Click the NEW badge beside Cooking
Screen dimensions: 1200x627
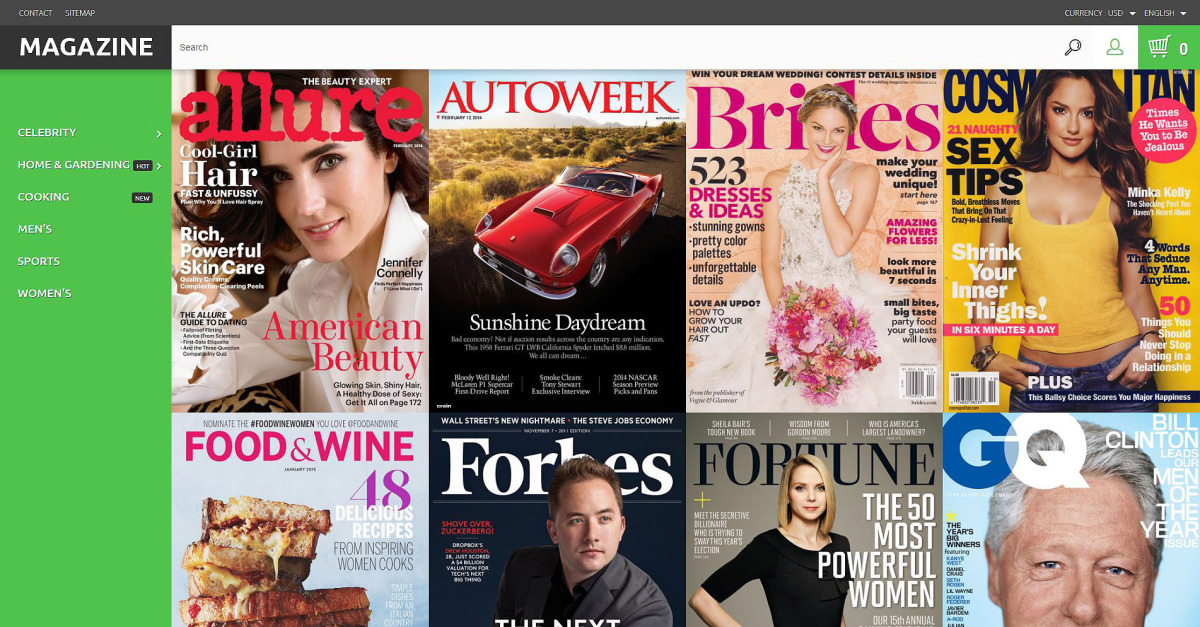143,198
